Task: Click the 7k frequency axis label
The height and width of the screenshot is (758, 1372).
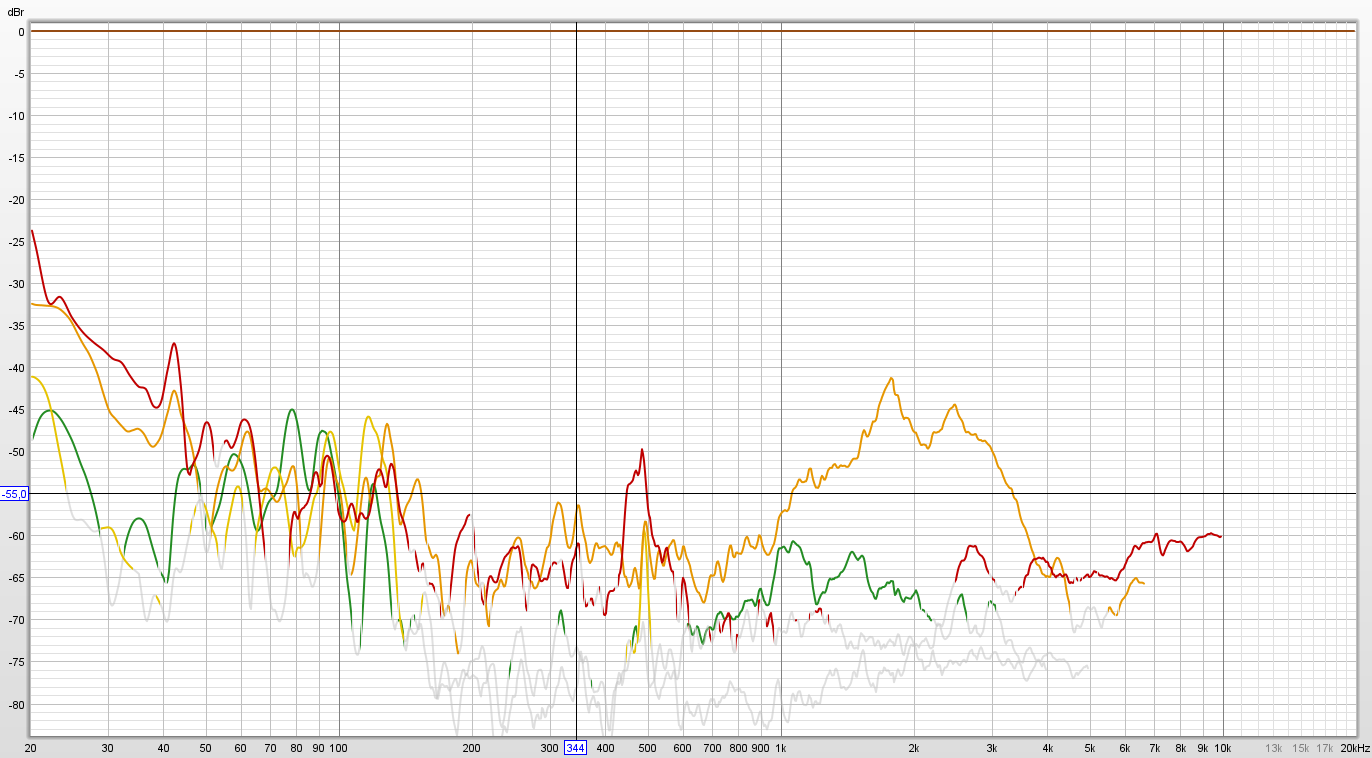Action: pyautogui.click(x=1155, y=748)
